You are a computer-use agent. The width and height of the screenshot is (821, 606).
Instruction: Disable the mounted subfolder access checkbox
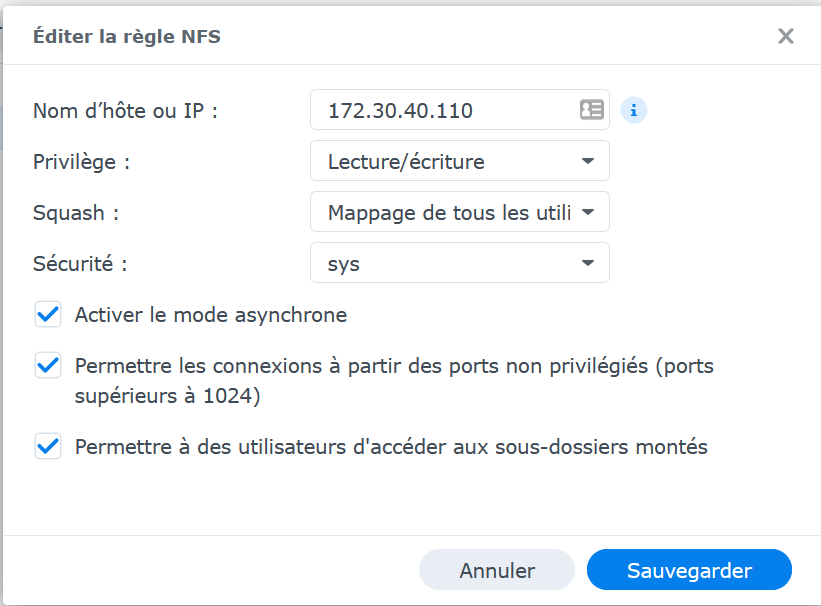click(48, 447)
